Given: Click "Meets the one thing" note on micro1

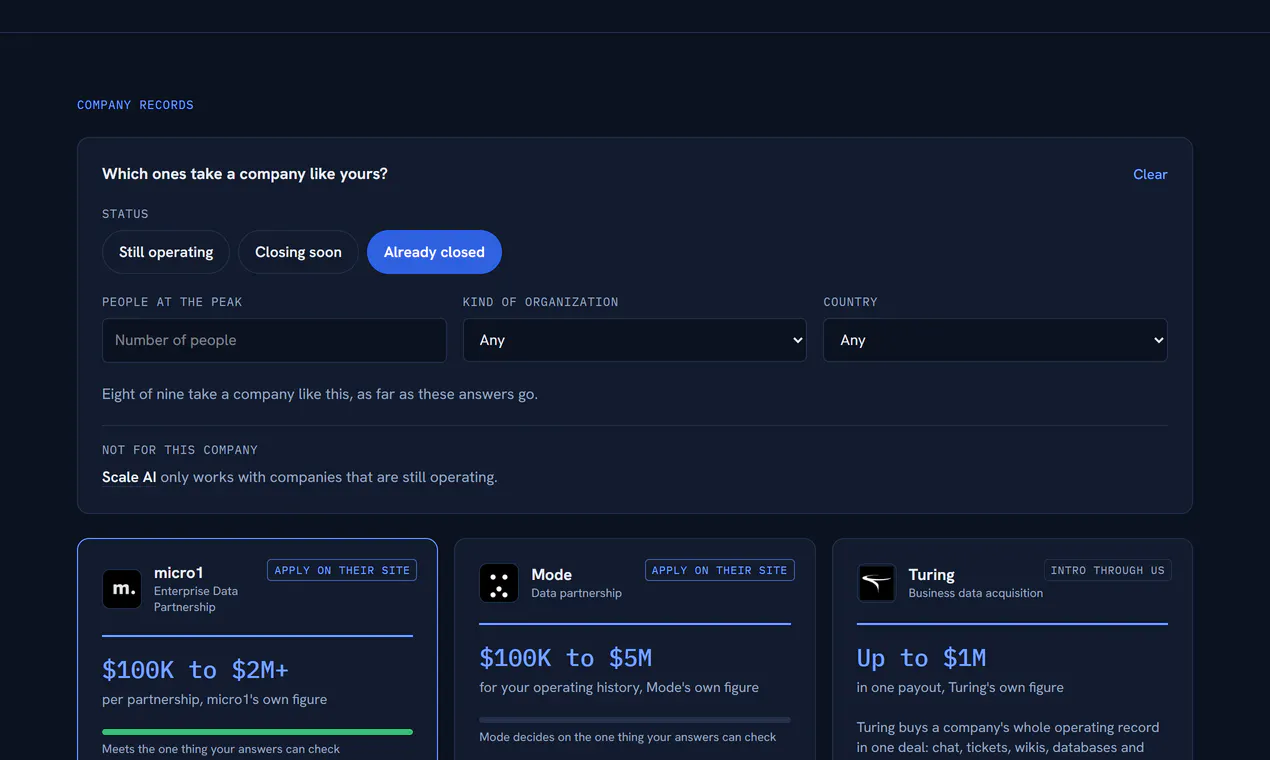Looking at the screenshot, I should [x=221, y=749].
